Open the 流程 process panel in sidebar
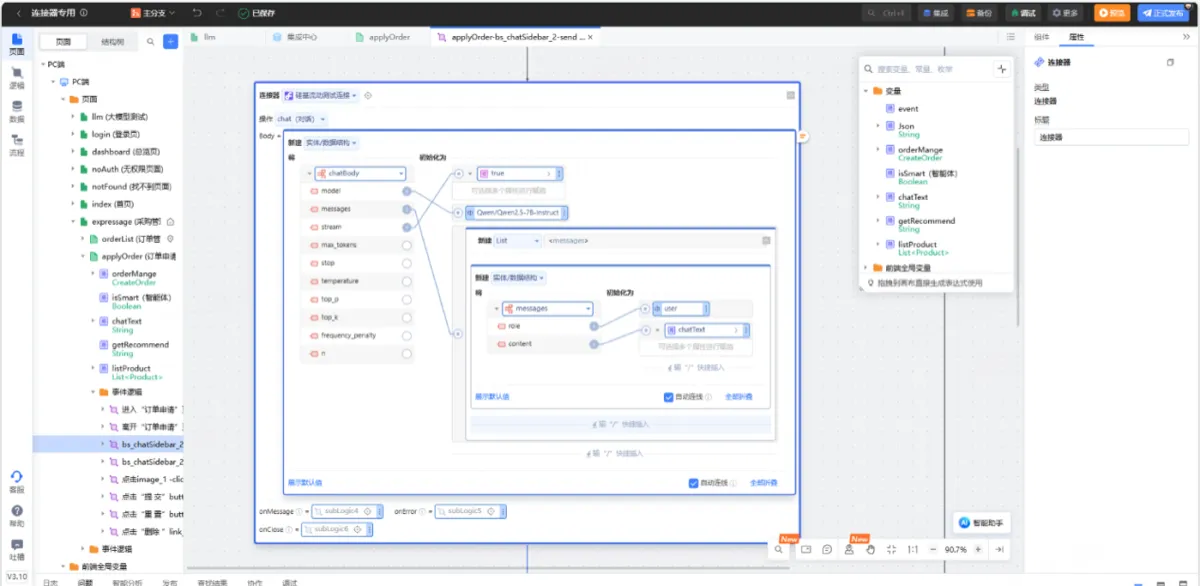1200x586 pixels. click(x=17, y=145)
